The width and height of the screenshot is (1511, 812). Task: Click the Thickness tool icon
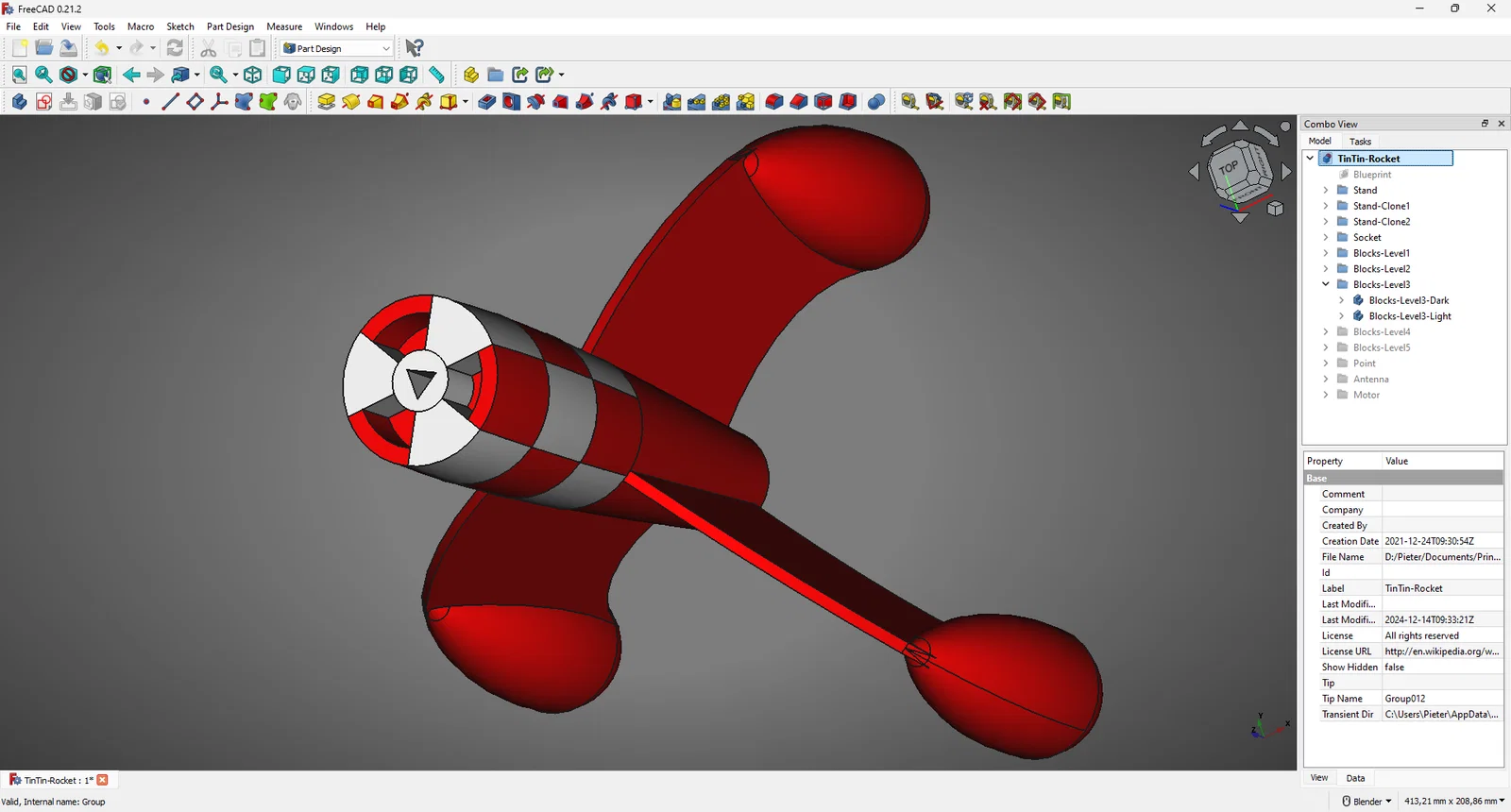click(847, 102)
